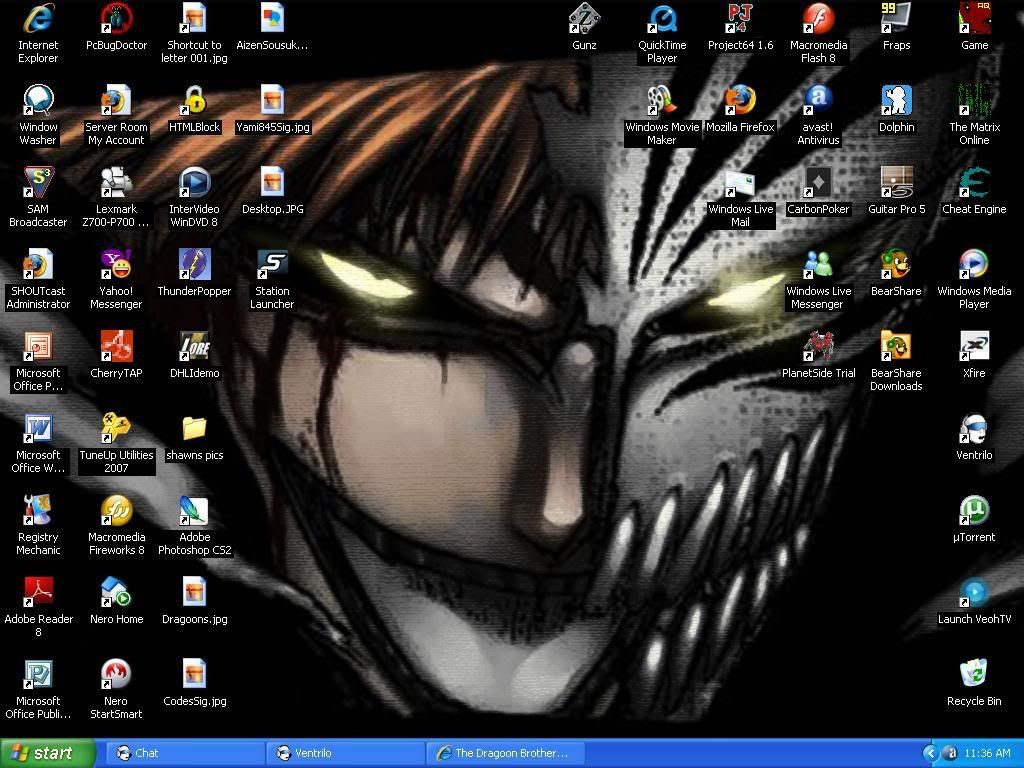Select Yami845Sig.jpg image file
Viewport: 1024px width, 768px height.
272,101
